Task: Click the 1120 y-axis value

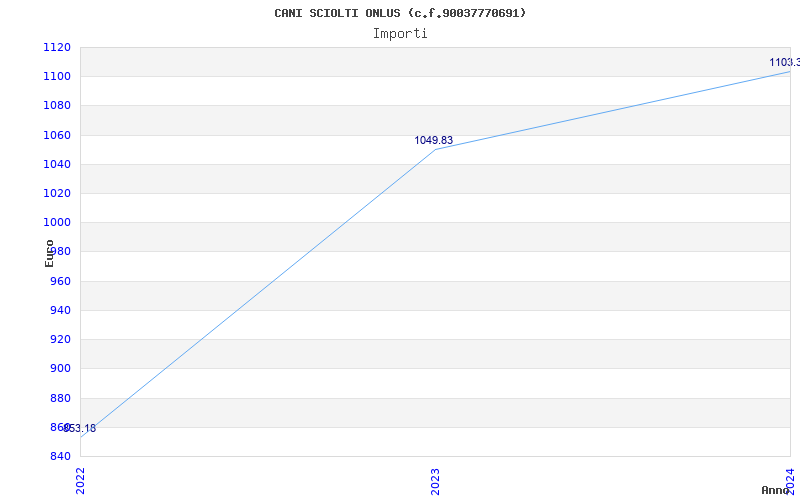Action: click(57, 47)
